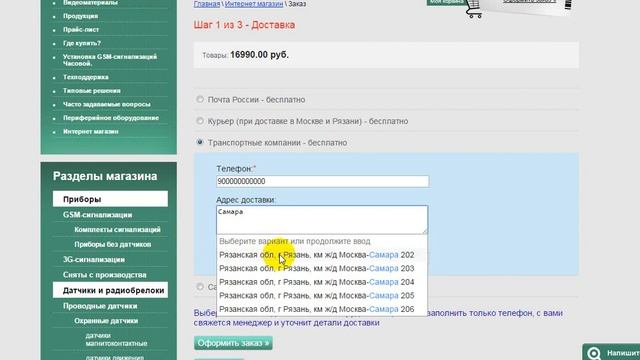The height and width of the screenshot is (360, 640).
Task: Open Продукция in the sidebar menu
Action: tap(80, 16)
